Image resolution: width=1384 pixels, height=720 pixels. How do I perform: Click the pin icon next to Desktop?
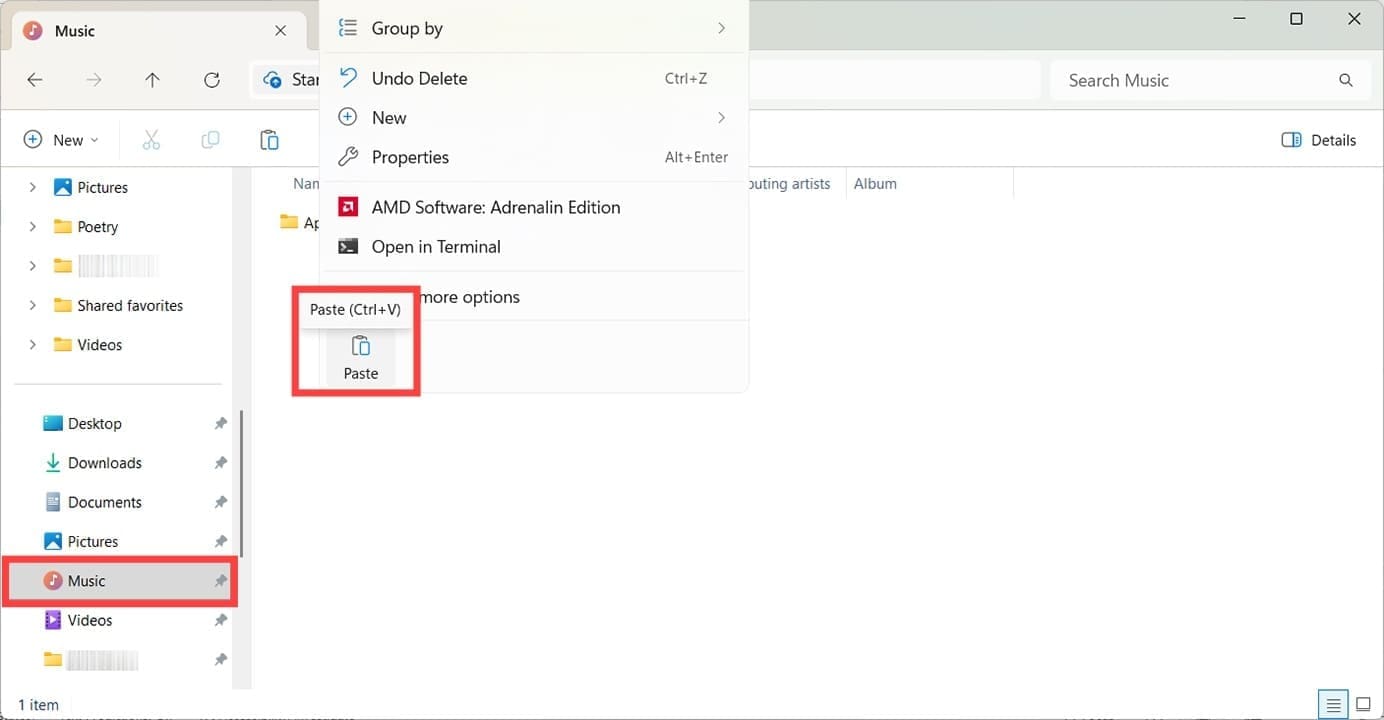(x=220, y=424)
